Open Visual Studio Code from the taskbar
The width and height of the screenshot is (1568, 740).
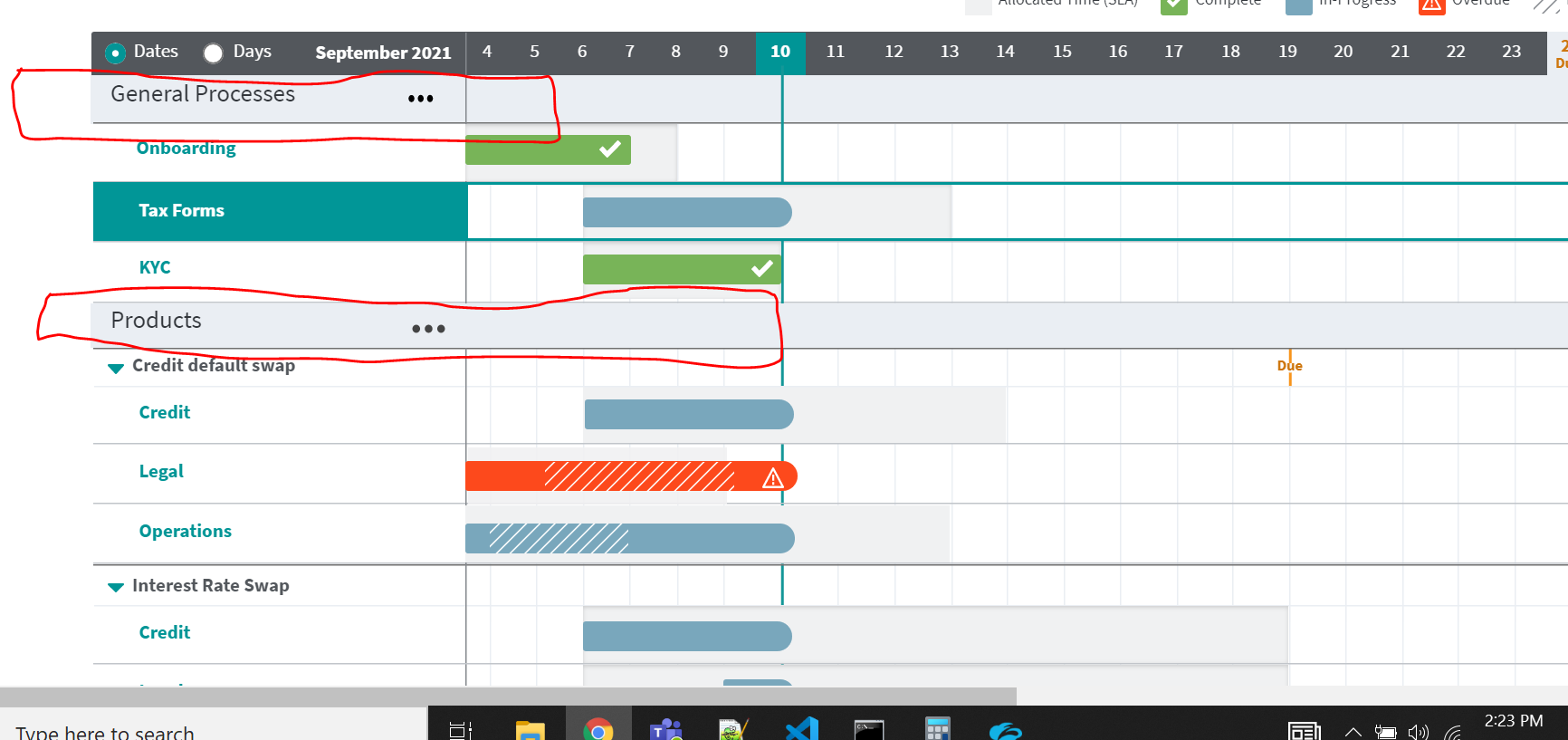click(802, 729)
